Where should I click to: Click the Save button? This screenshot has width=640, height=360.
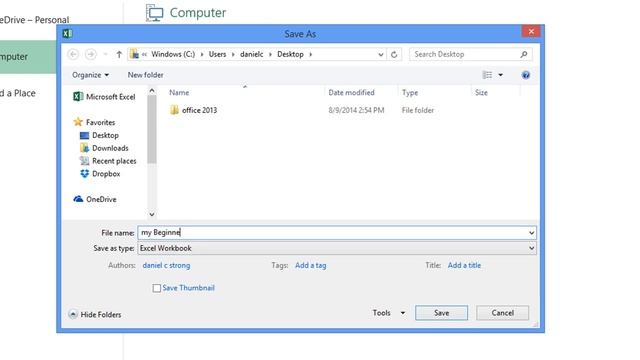441,313
